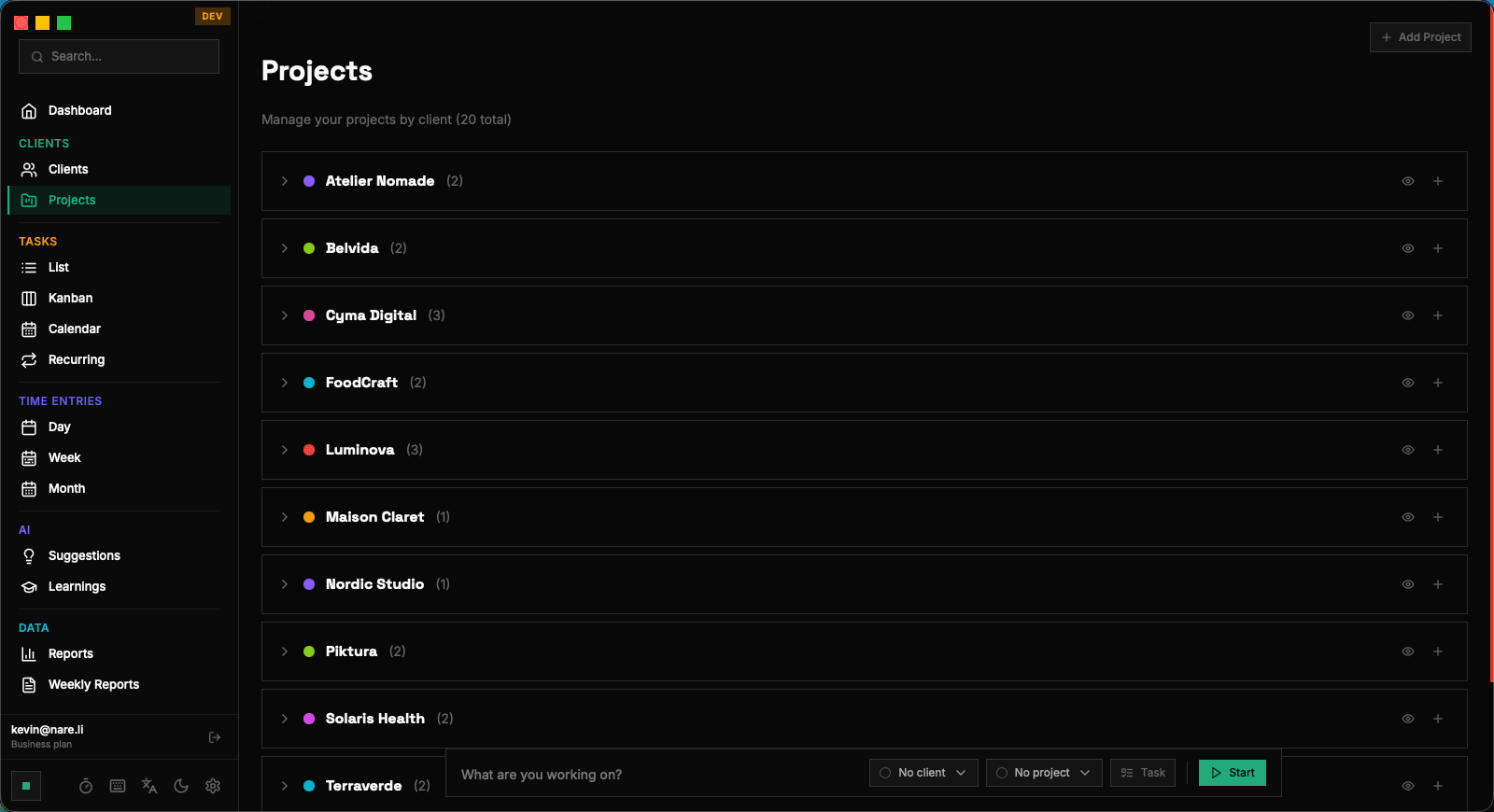Toggle visibility eye for Belvida client
The width and height of the screenshot is (1494, 812).
(1408, 248)
